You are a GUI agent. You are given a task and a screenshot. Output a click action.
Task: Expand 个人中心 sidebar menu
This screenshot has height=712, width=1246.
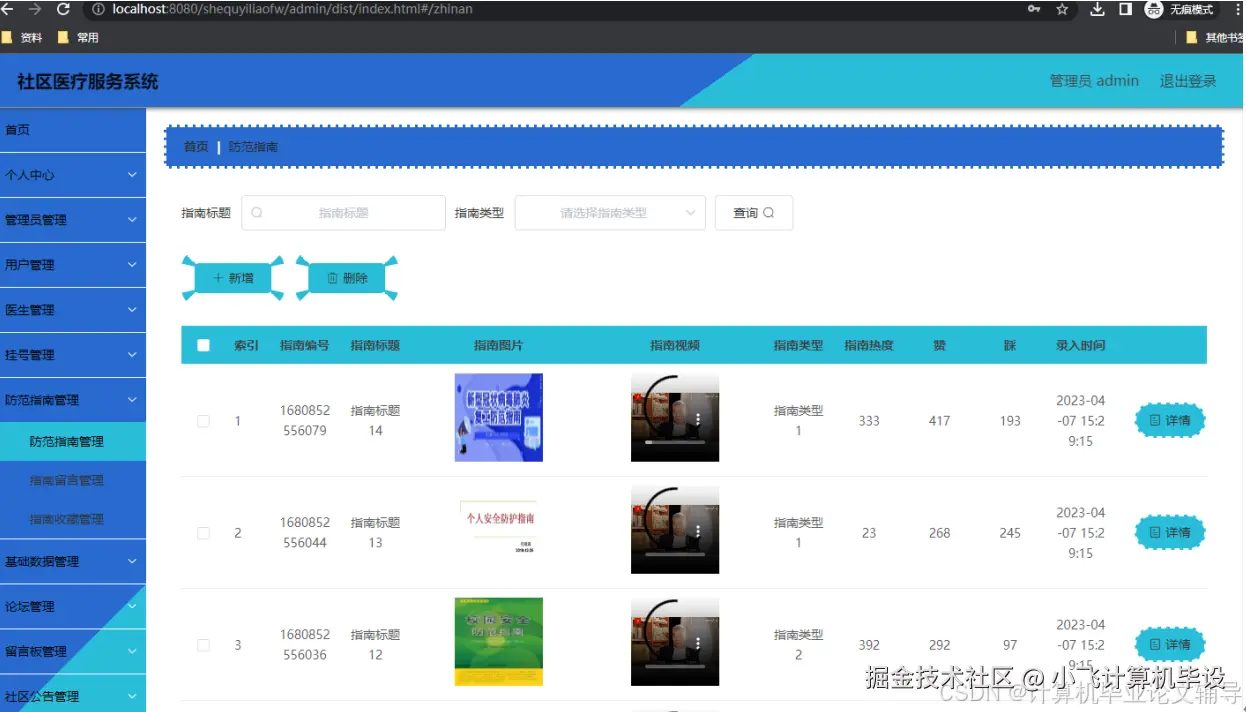73,175
